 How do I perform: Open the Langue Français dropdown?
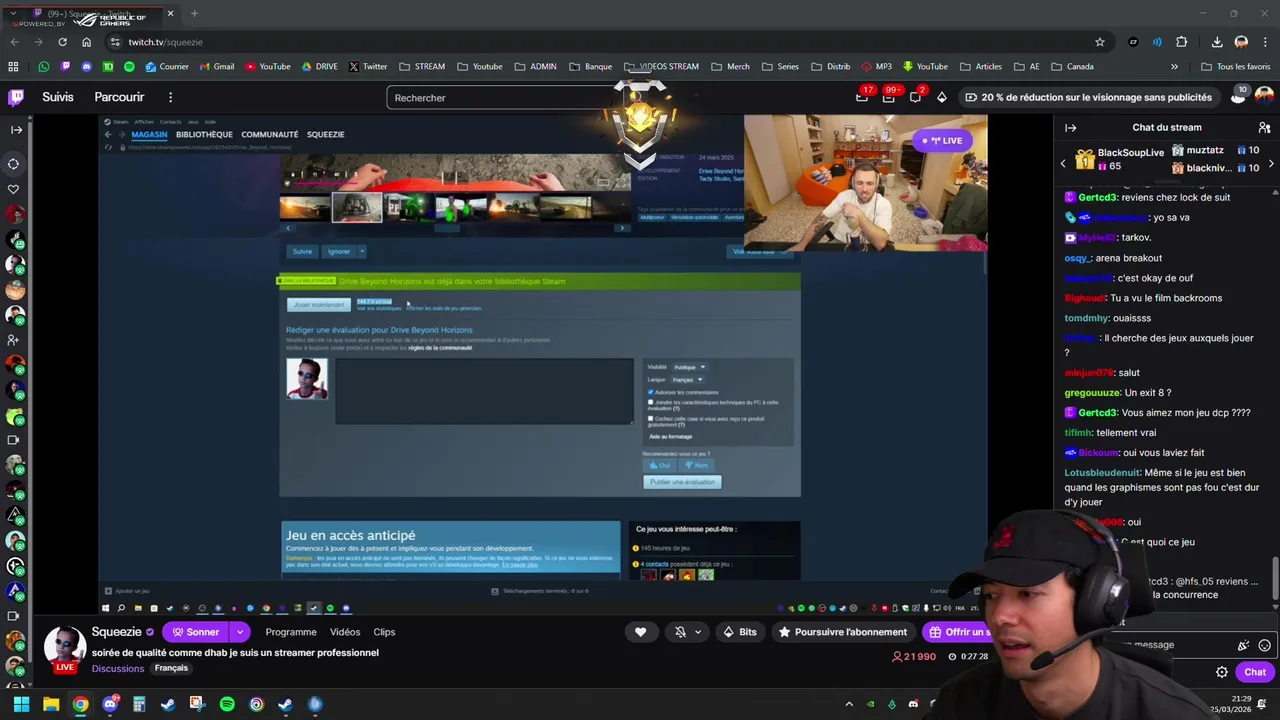click(x=686, y=380)
